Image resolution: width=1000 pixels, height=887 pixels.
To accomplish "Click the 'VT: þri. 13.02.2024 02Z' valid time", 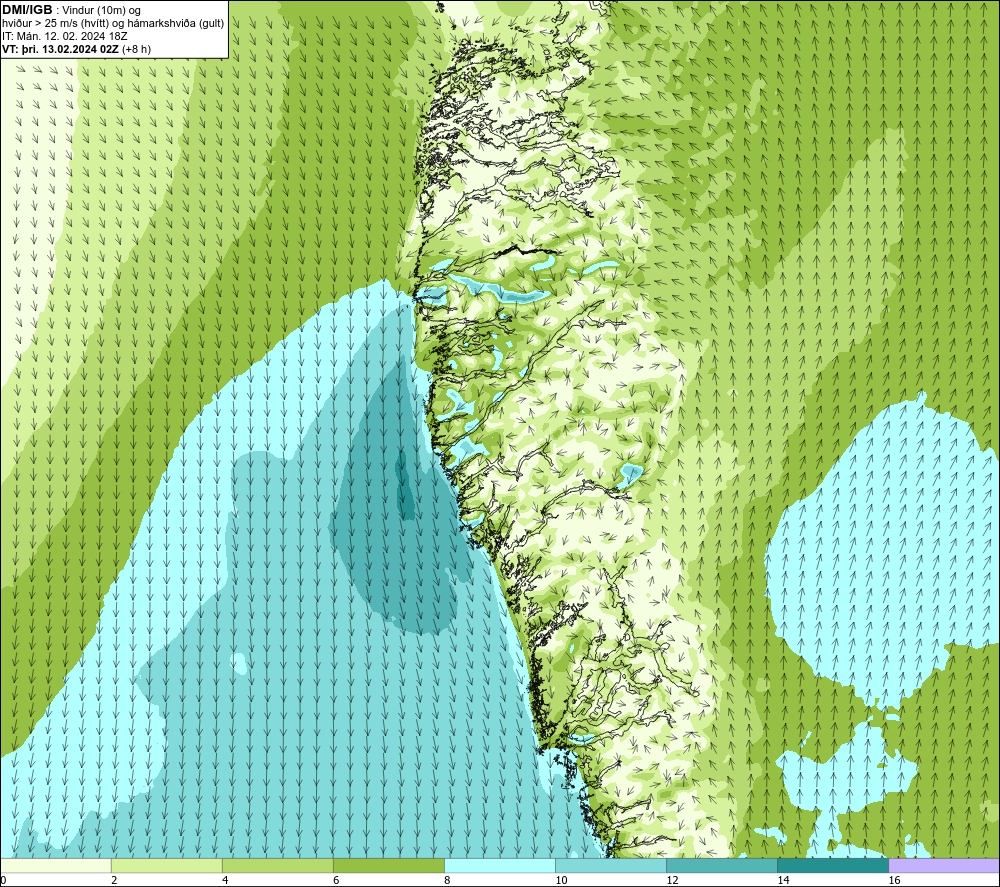I will pyautogui.click(x=60, y=49).
